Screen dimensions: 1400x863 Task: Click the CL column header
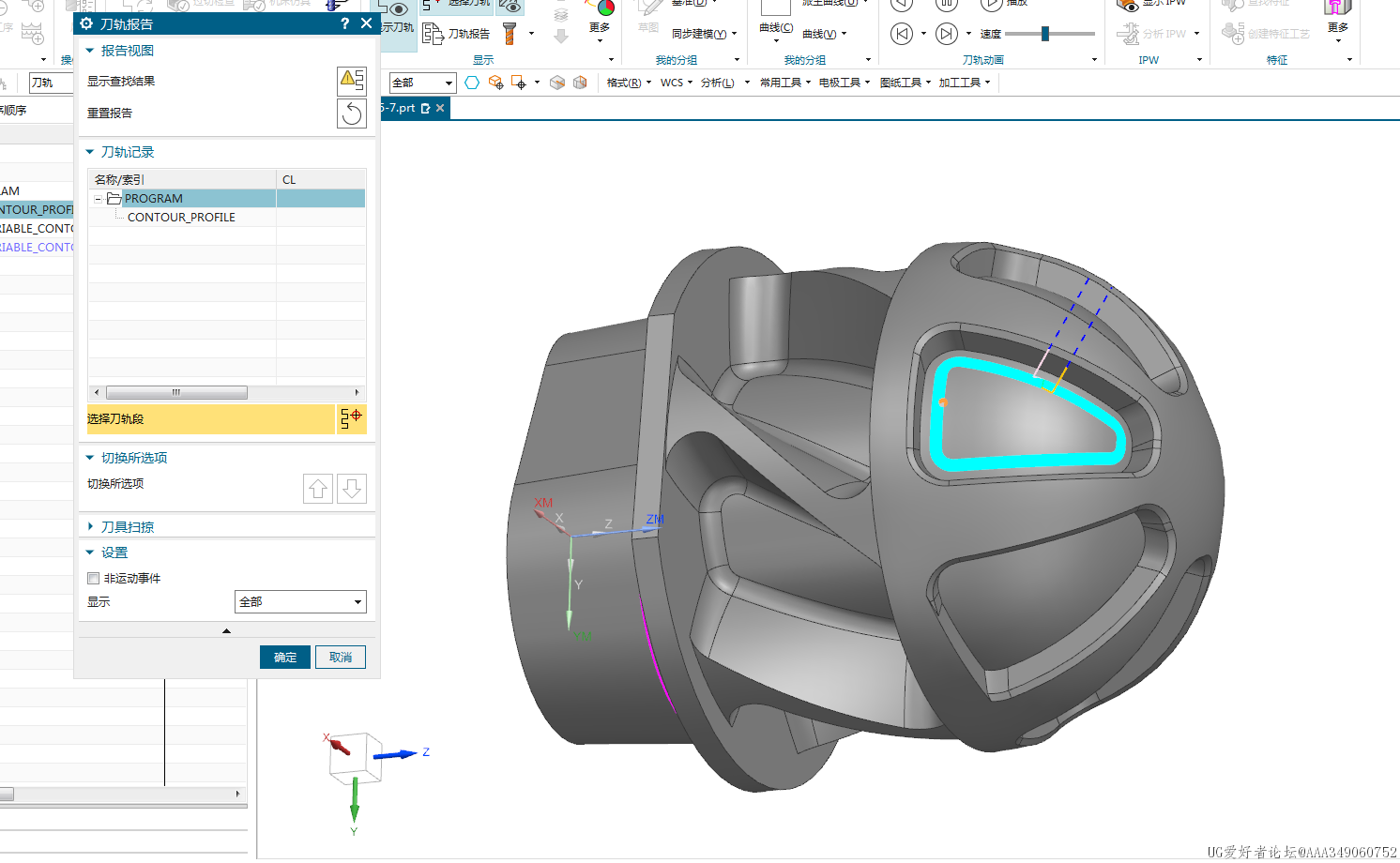coord(321,179)
